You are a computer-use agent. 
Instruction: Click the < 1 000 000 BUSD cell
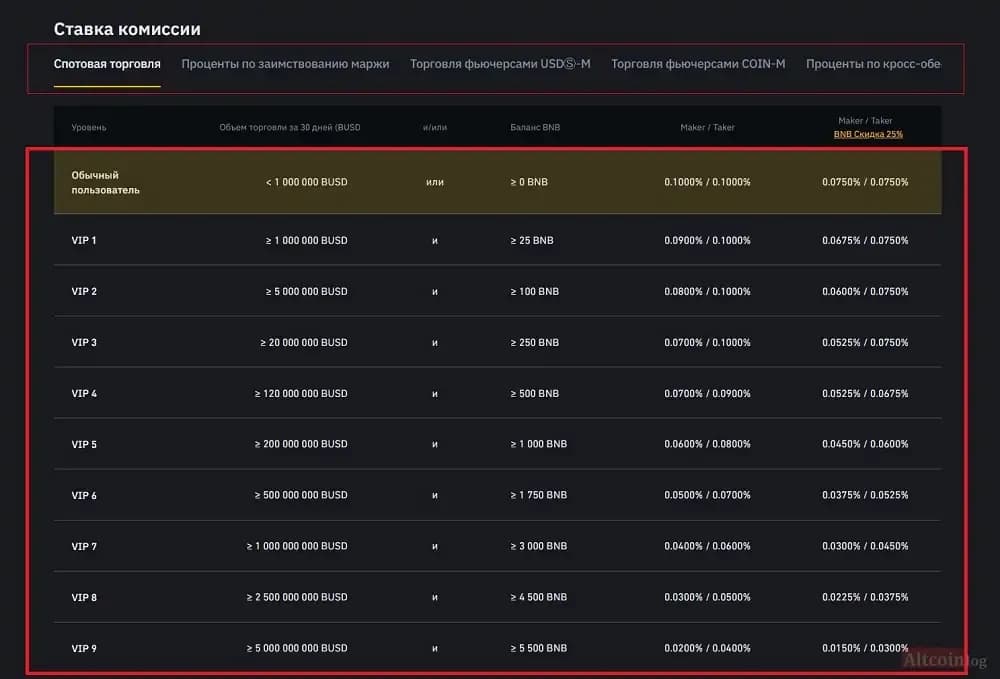pos(307,182)
